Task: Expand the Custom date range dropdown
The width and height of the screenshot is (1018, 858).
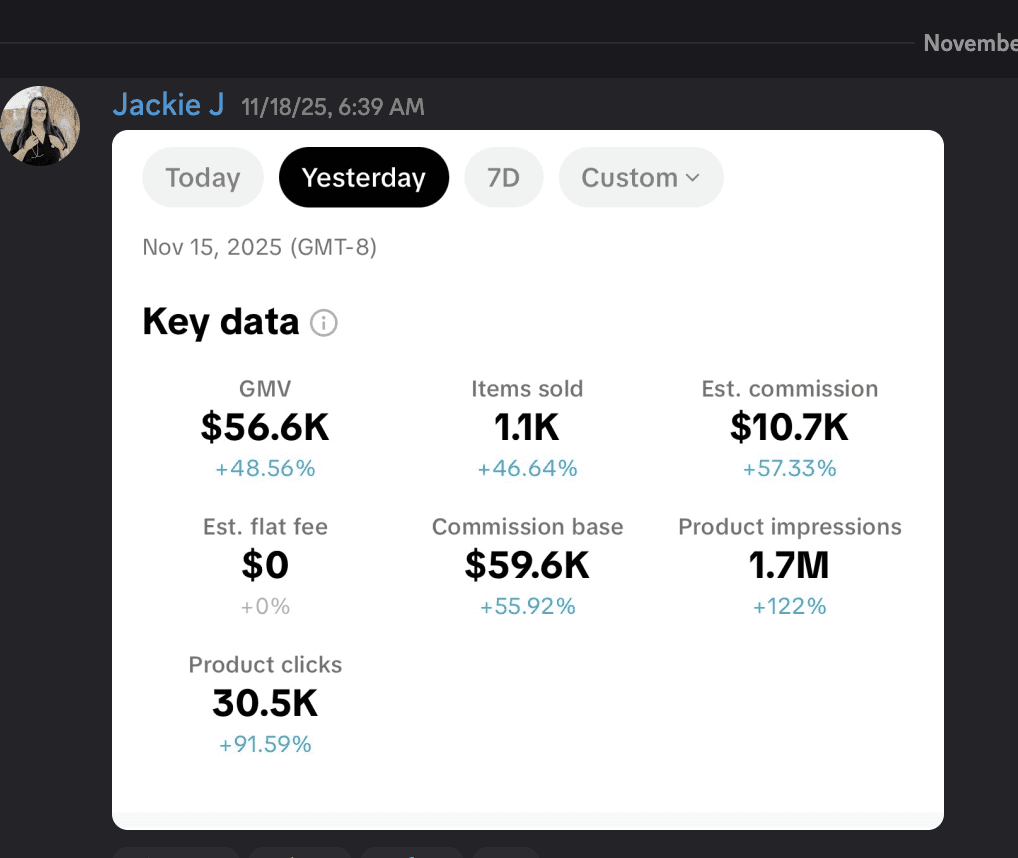Action: pyautogui.click(x=641, y=178)
